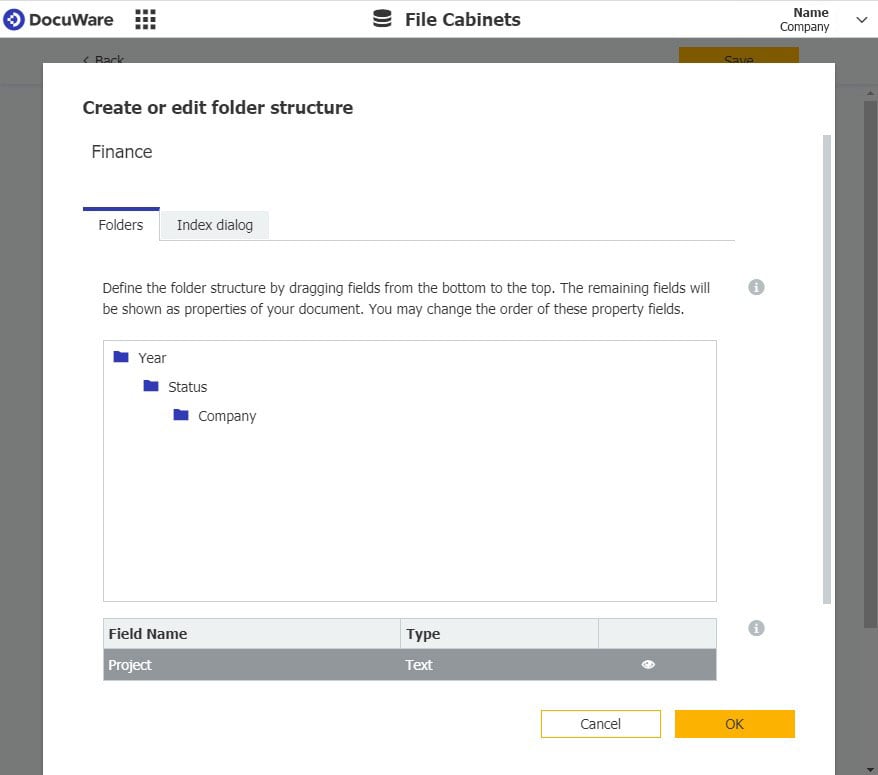Click the DocuWare logo icon

[14, 18]
